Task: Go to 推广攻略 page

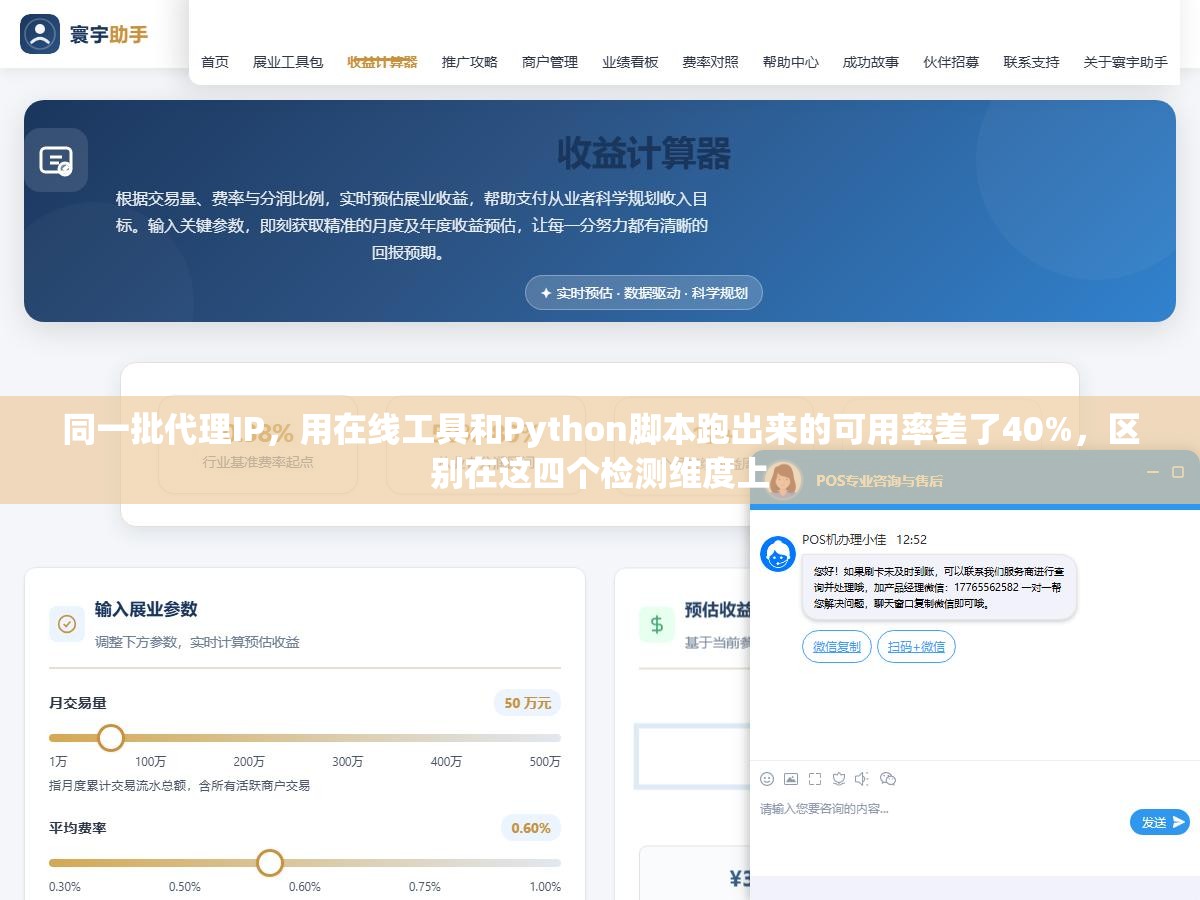Action: coord(470,62)
